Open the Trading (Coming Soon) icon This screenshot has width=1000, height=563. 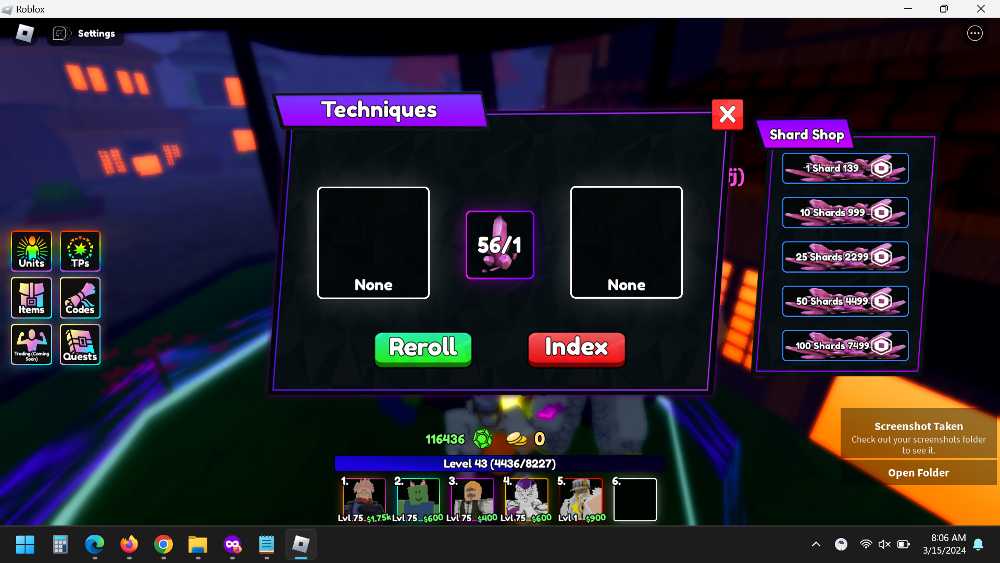[x=31, y=344]
